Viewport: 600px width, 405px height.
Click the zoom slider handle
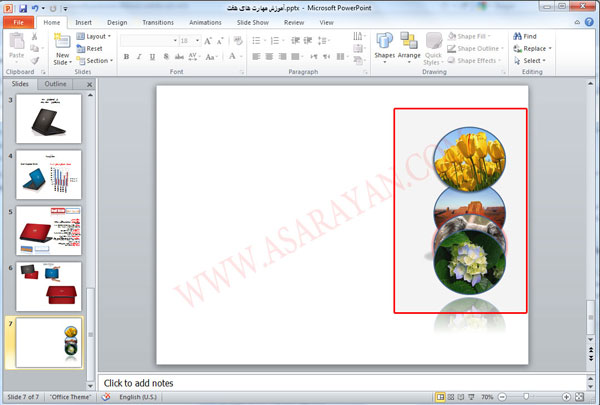pyautogui.click(x=528, y=397)
